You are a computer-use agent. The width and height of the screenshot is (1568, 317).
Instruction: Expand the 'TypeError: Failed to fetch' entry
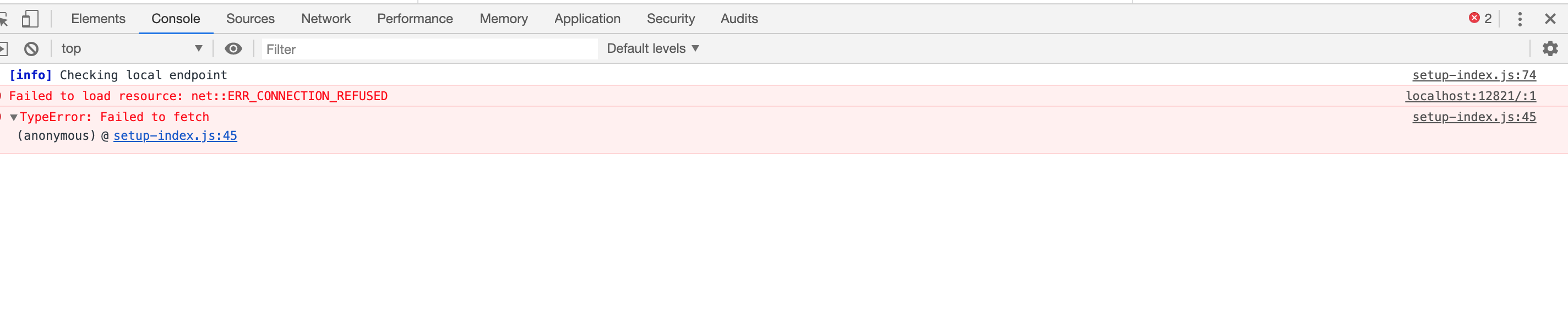click(13, 117)
